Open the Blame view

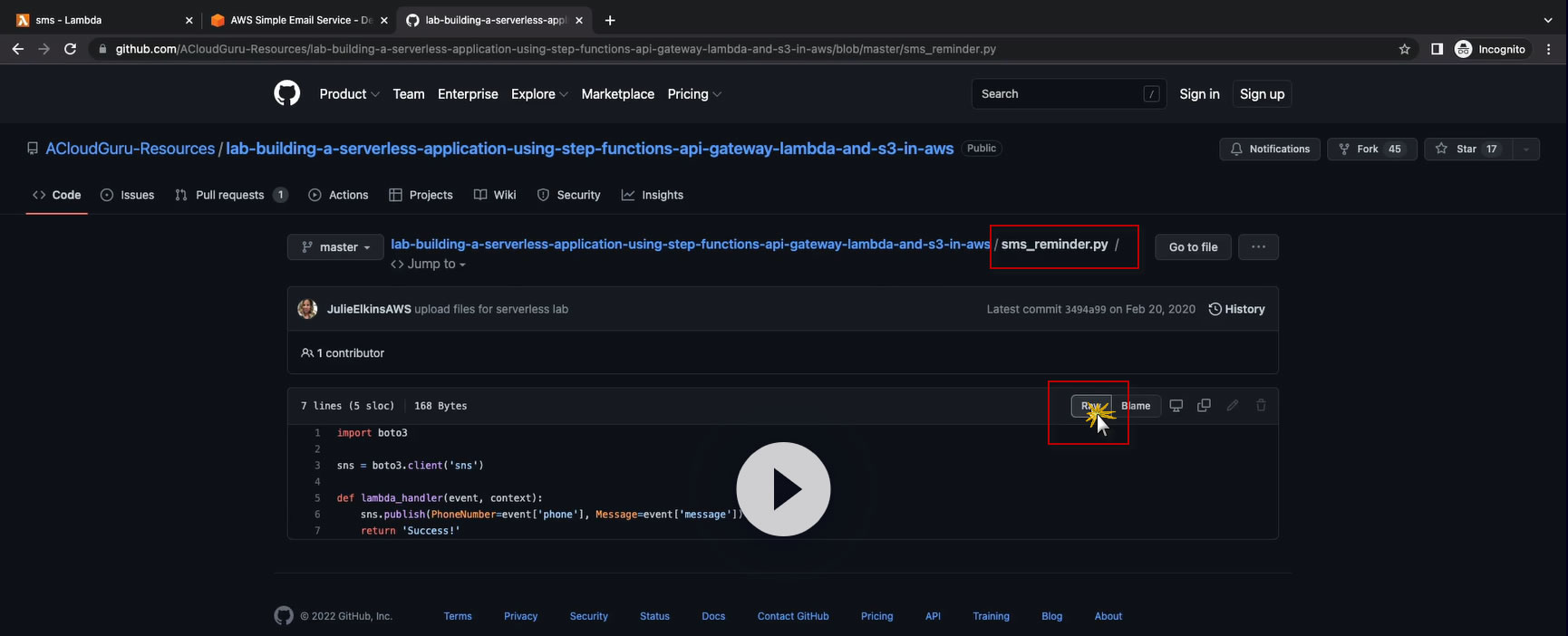pyautogui.click(x=1136, y=406)
